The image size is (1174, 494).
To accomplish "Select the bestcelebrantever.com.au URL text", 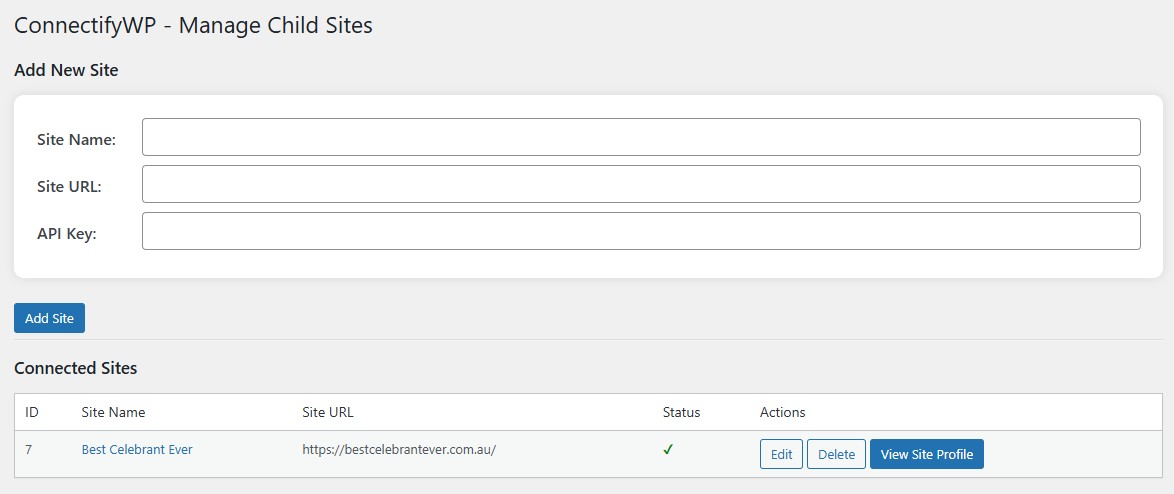I will tap(399, 450).
